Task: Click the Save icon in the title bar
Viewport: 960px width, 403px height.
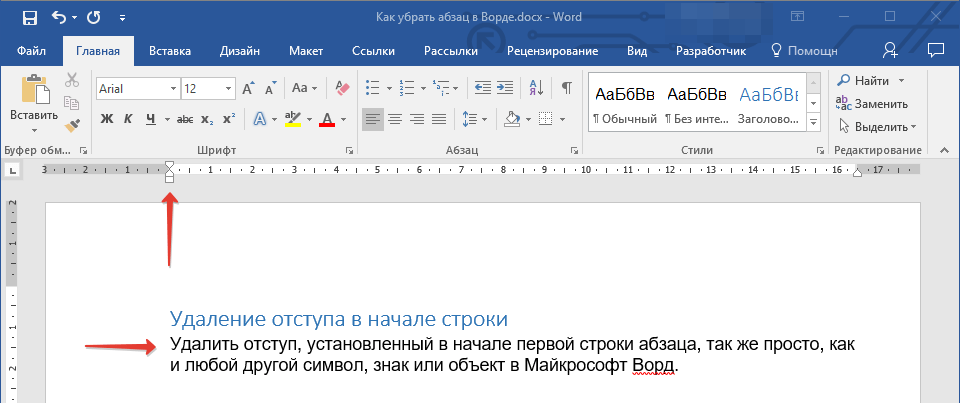Action: [29, 18]
